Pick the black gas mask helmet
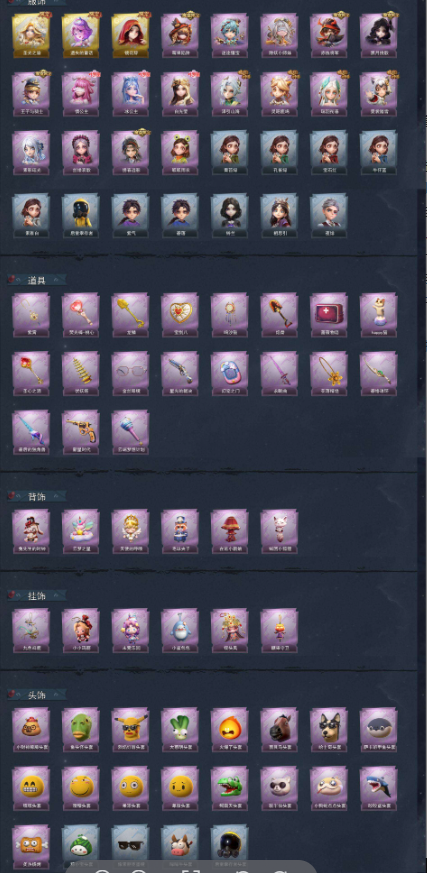This screenshot has width=427, height=873. point(229,845)
